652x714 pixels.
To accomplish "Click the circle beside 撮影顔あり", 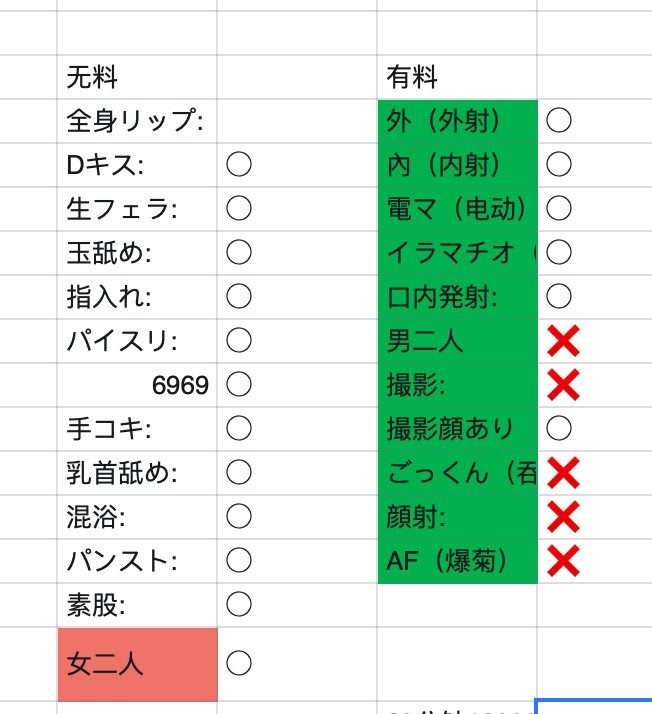I will (559, 429).
